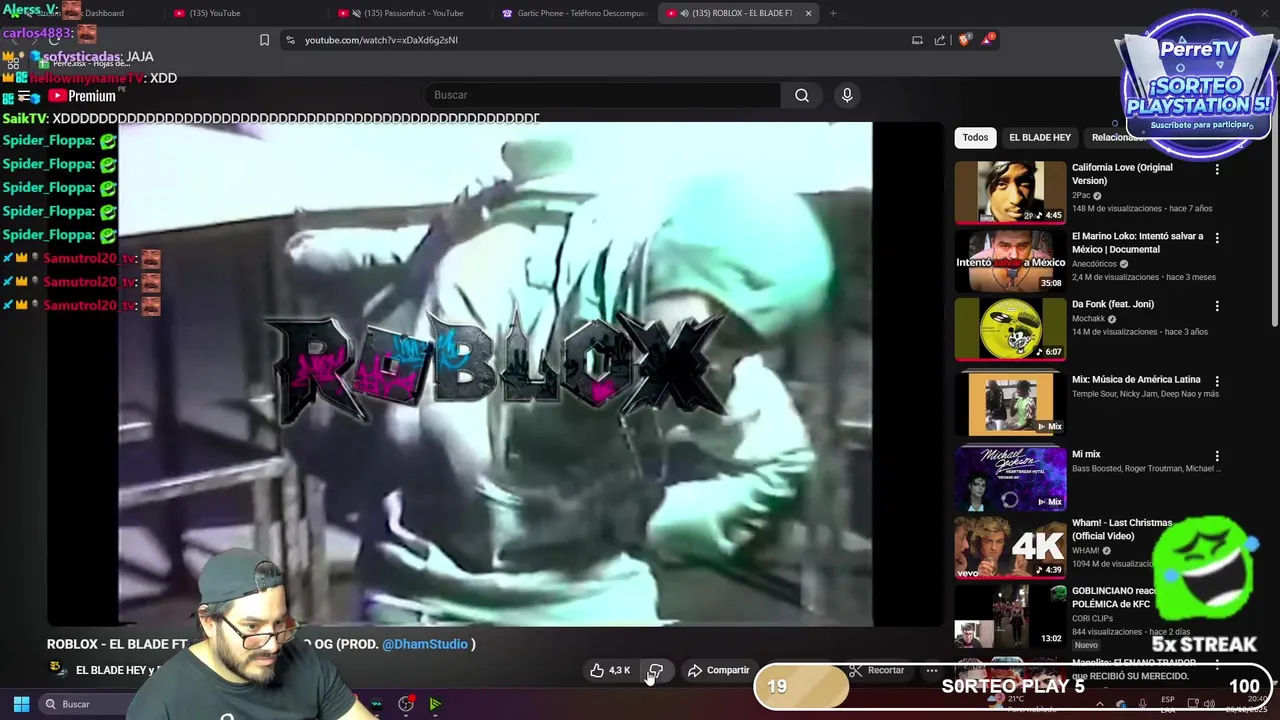Open options menu for Mi mix
The image size is (1280, 720).
pyautogui.click(x=1217, y=456)
